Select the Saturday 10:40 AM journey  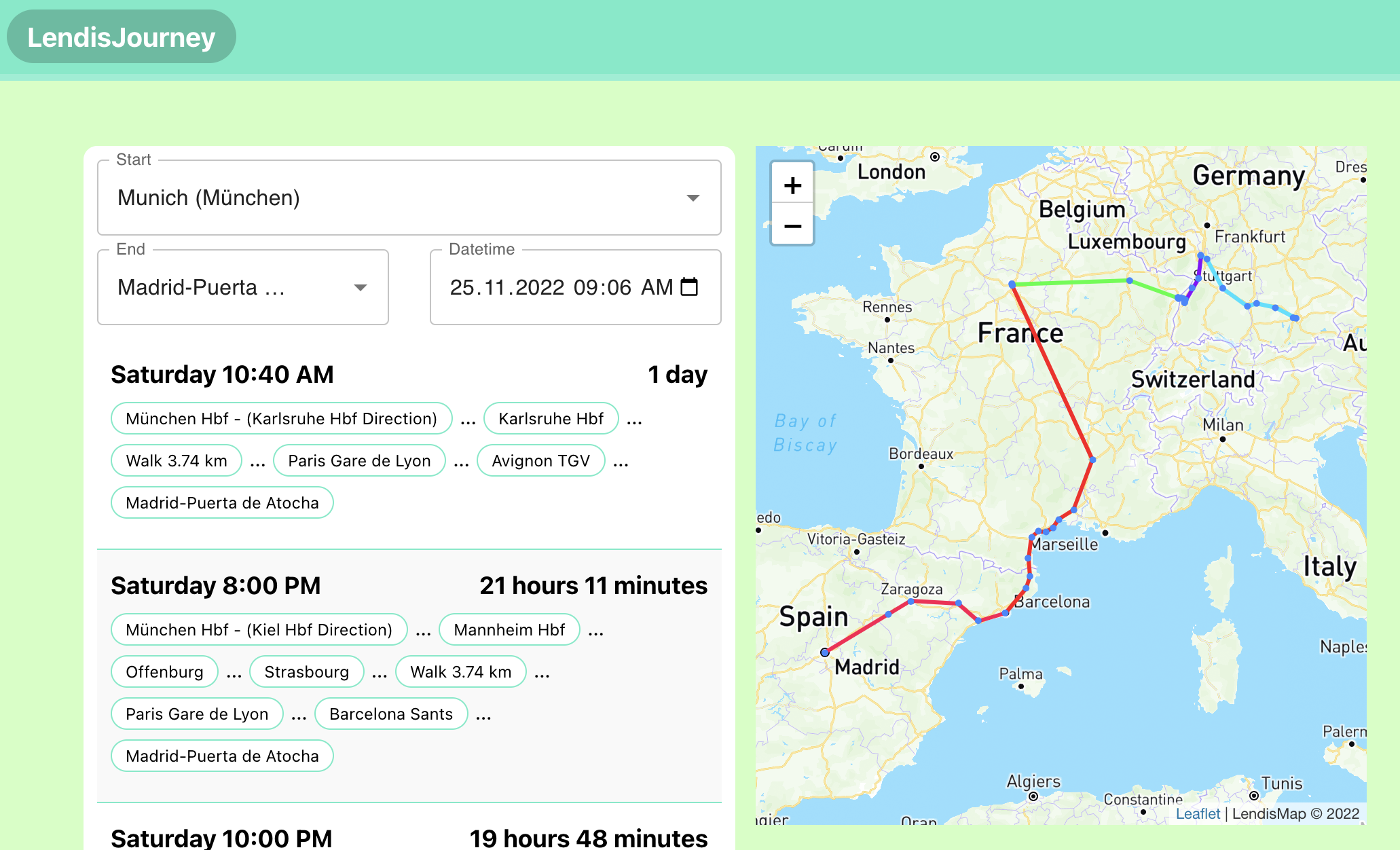[x=222, y=375]
